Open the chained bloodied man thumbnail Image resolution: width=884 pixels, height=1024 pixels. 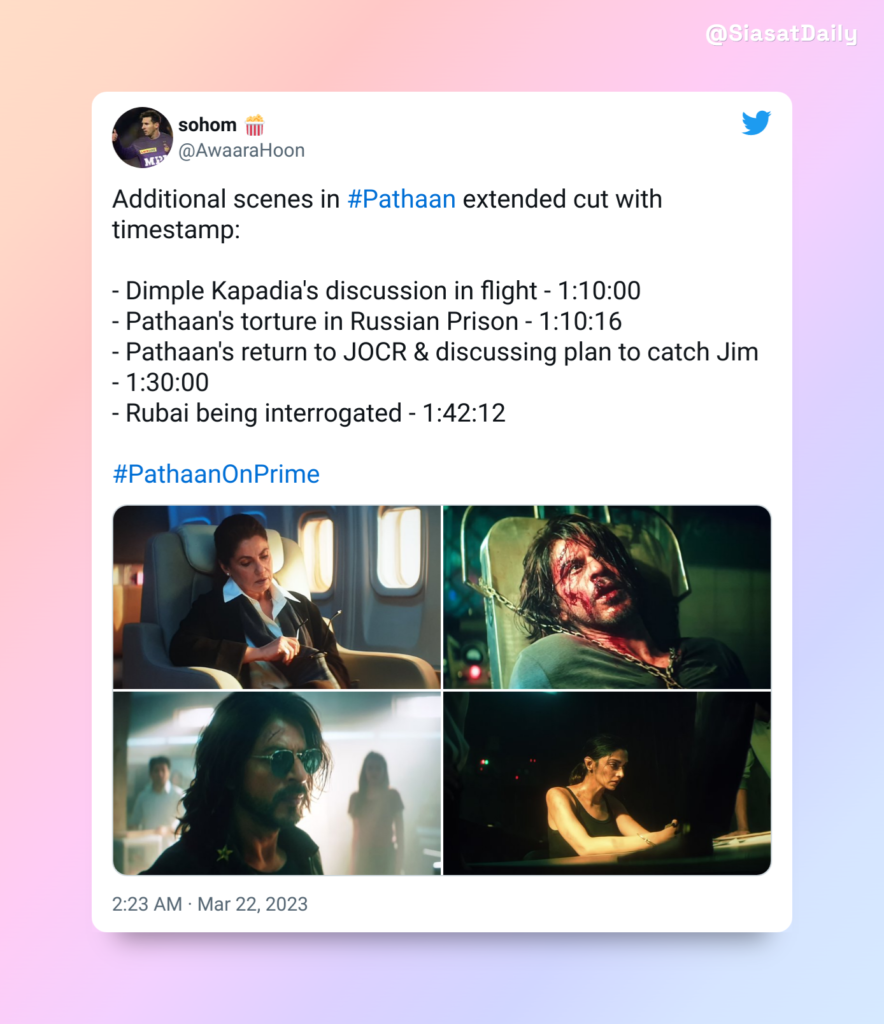607,597
